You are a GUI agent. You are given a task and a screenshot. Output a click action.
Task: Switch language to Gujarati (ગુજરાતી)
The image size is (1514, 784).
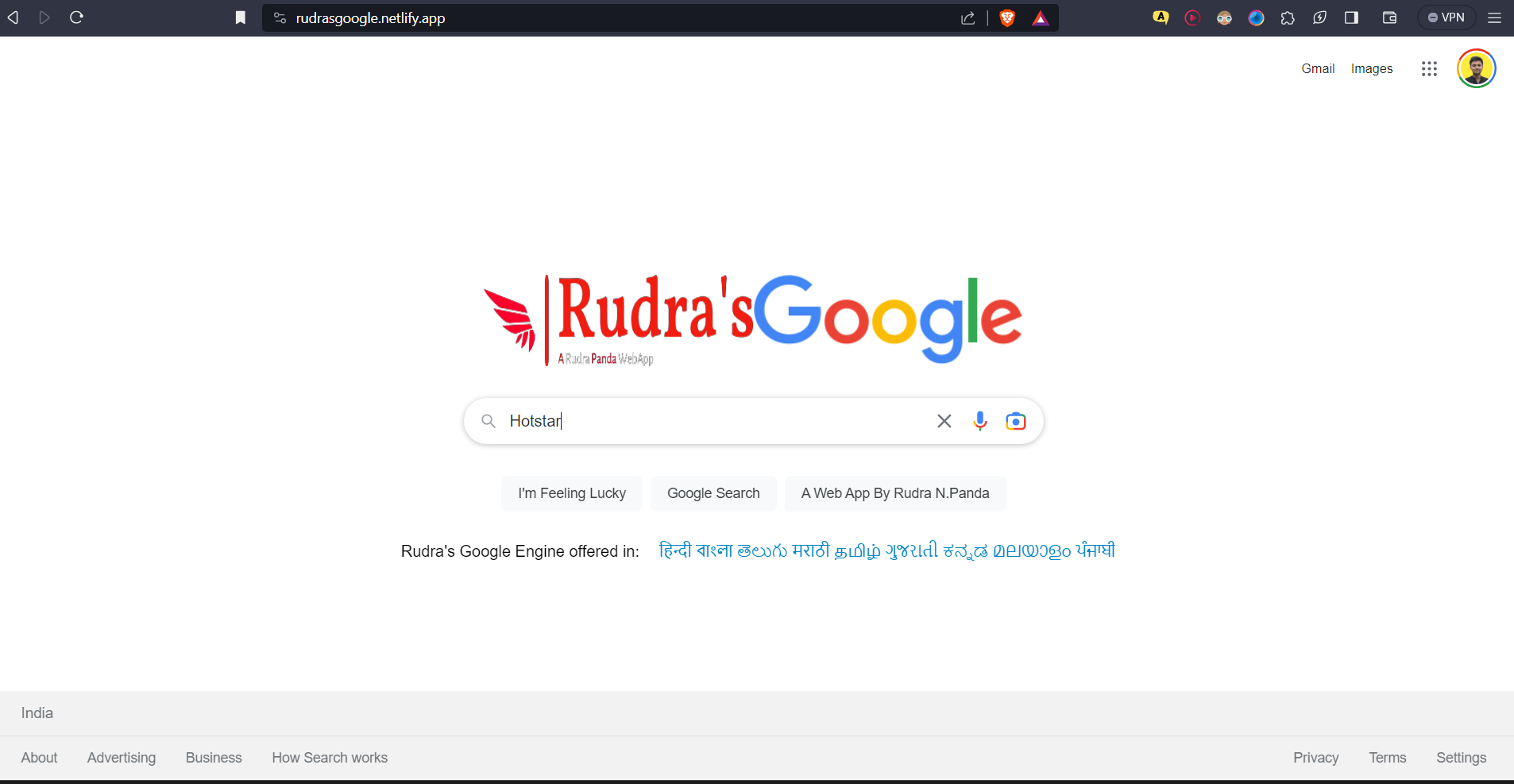(912, 550)
